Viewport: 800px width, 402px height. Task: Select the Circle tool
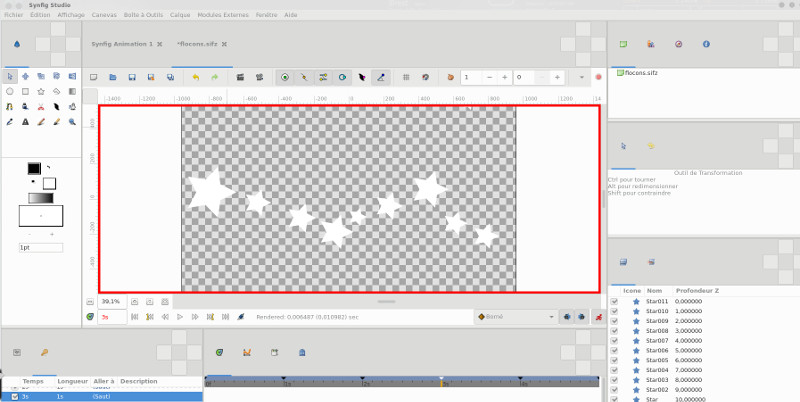(x=9, y=91)
